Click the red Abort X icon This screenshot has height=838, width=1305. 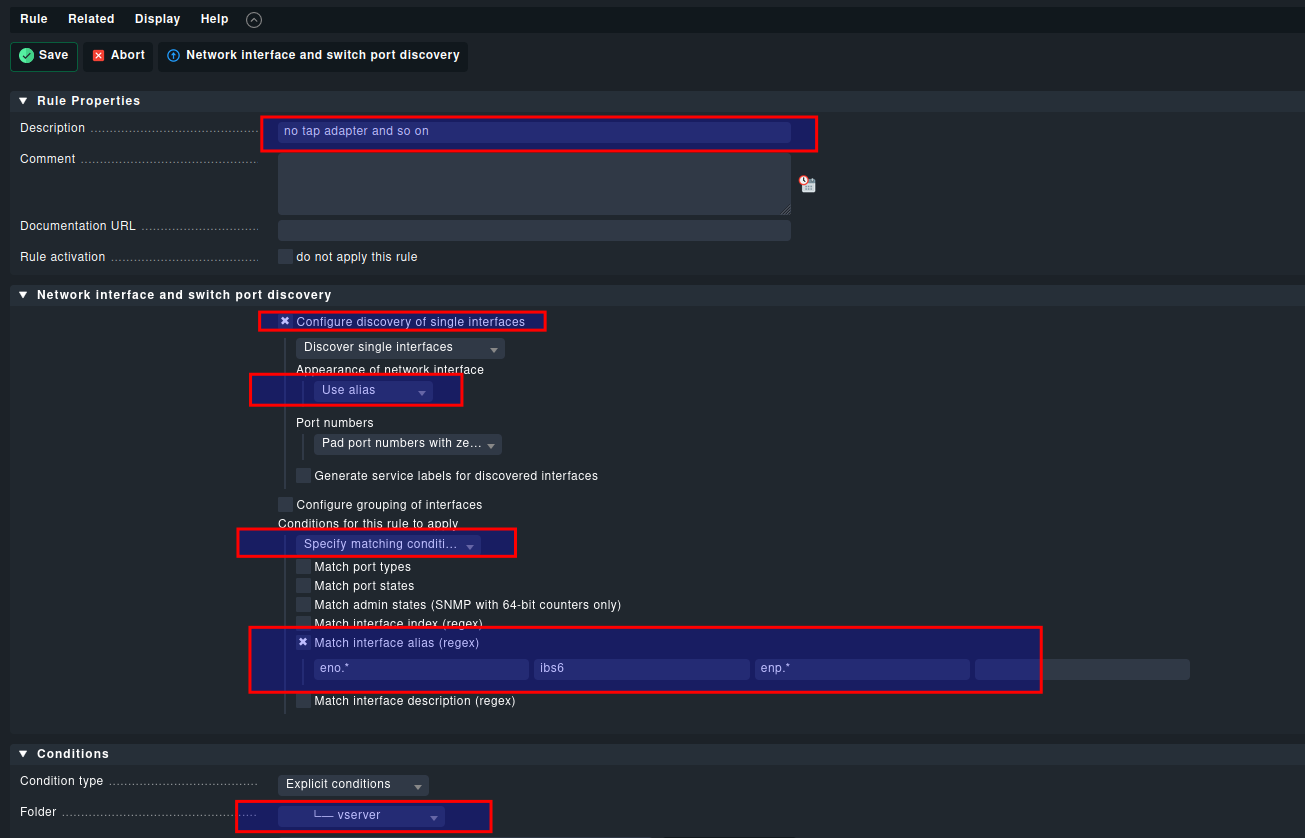coord(98,56)
